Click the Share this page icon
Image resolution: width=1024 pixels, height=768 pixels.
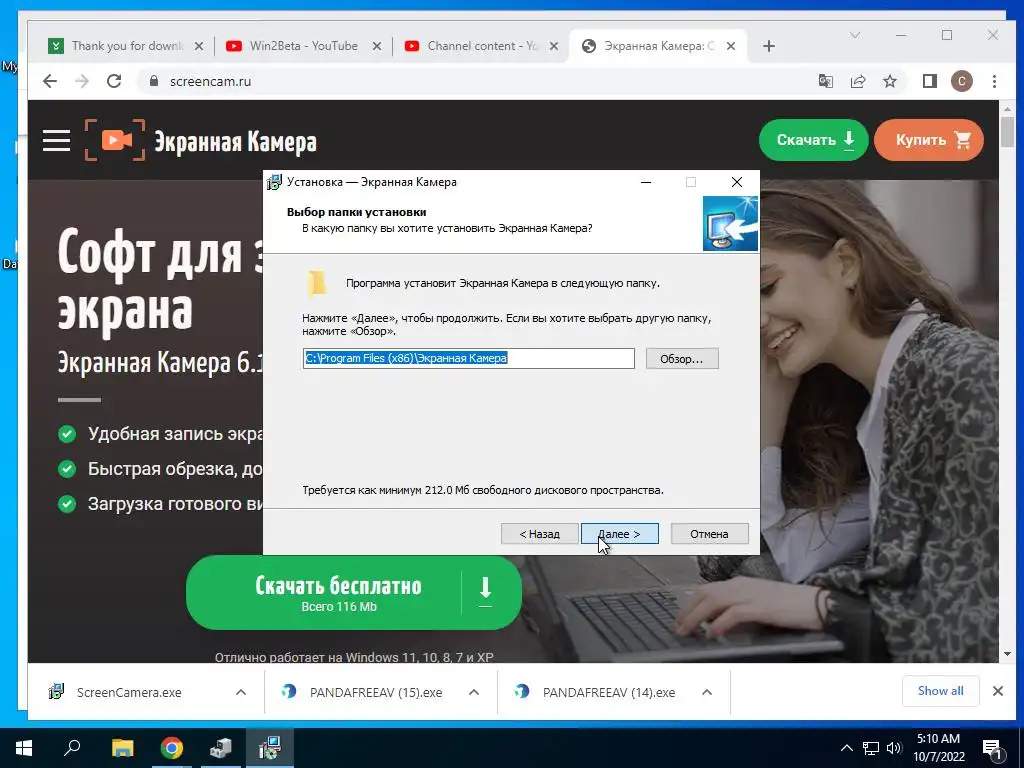[857, 81]
